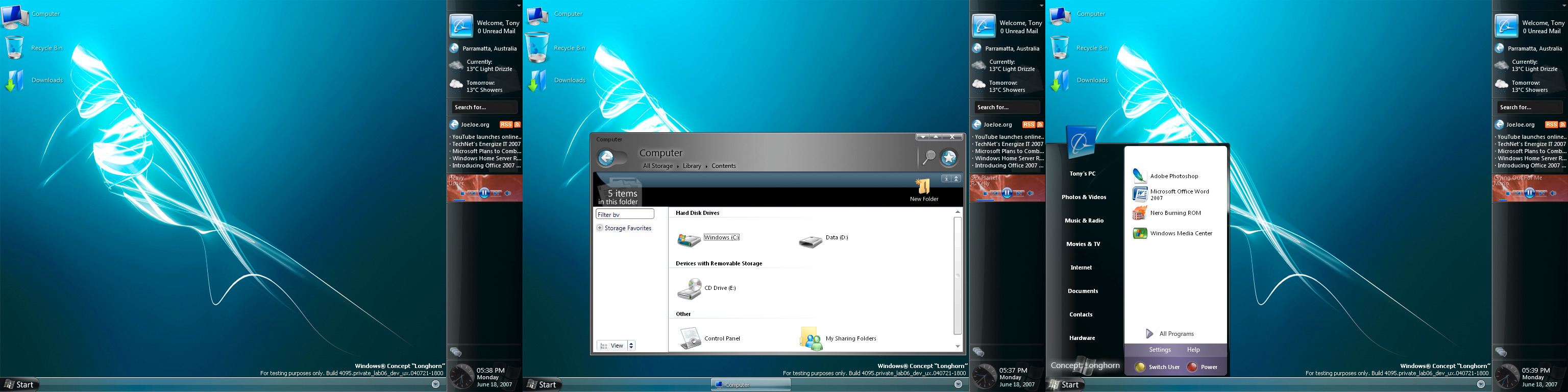Expand All Programs in the Start menu
Image resolution: width=1568 pixels, height=392 pixels.
pos(1169,334)
